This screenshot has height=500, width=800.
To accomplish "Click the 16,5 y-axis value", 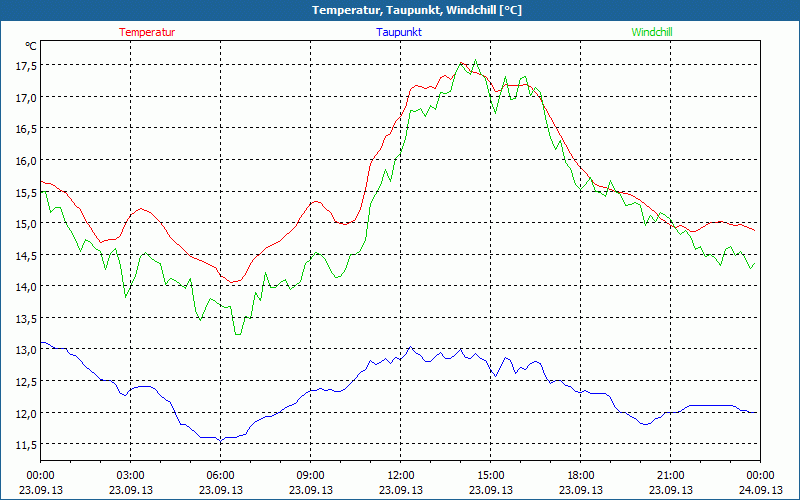I will pos(26,129).
